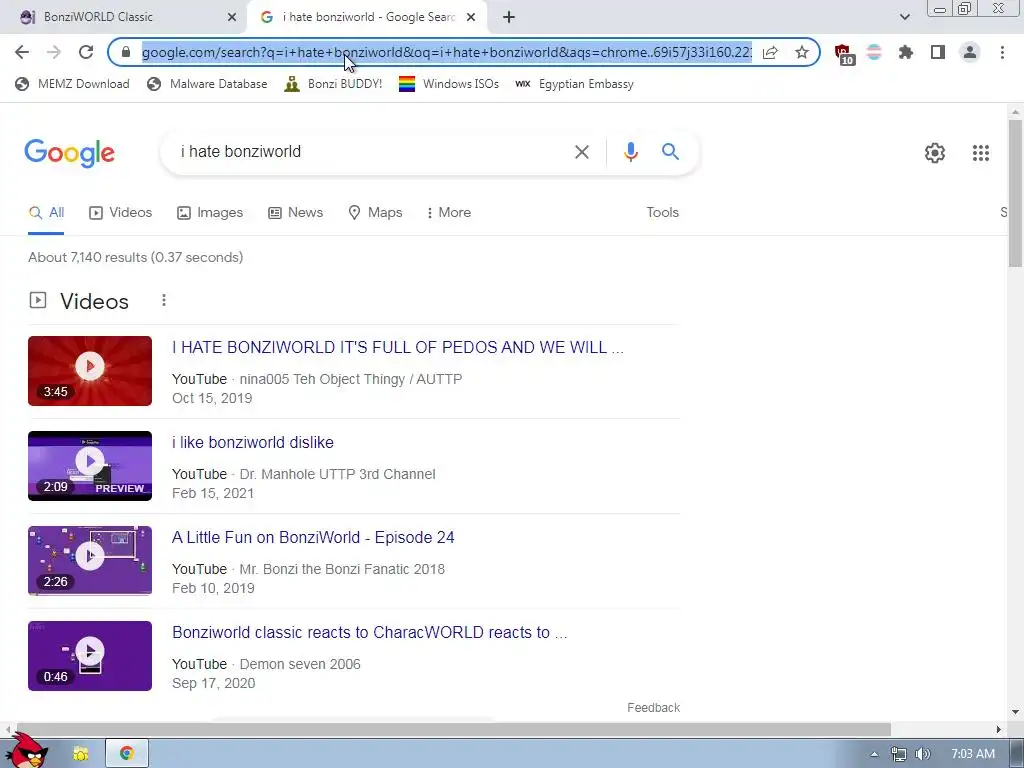Open the Malware Database bookmark
Viewport: 1024px width, 768px height.
coord(207,84)
